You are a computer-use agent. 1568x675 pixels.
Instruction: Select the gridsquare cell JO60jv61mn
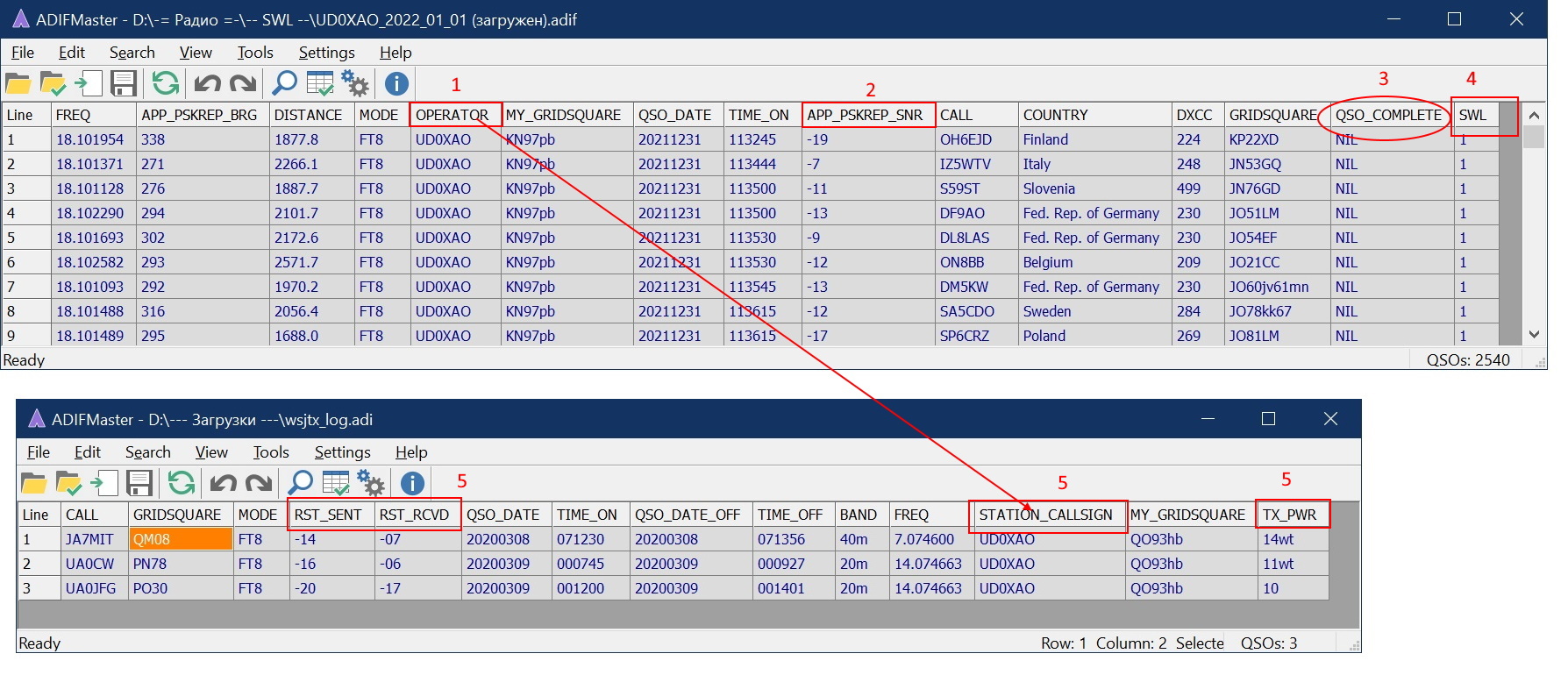click(x=1277, y=287)
